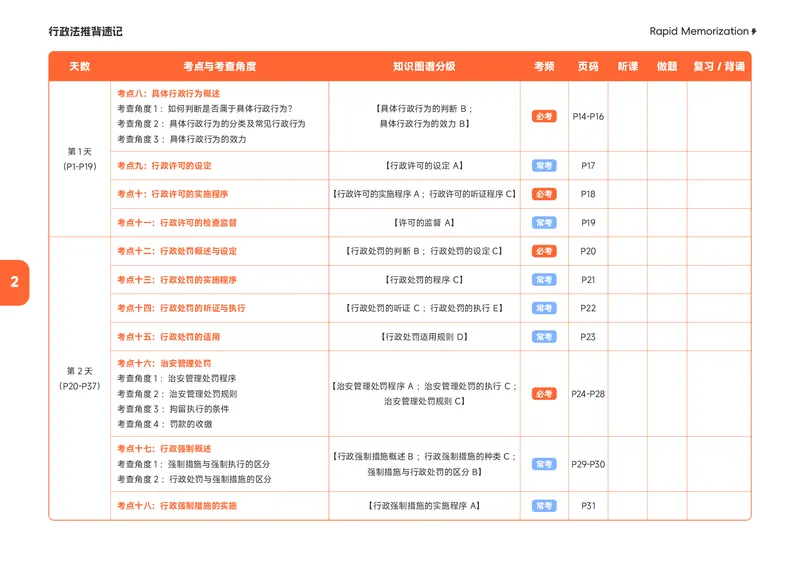The height and width of the screenshot is (566, 800).
Task: Click heading 考点十八:行政强制措施的实施
Action: pyautogui.click(x=177, y=506)
